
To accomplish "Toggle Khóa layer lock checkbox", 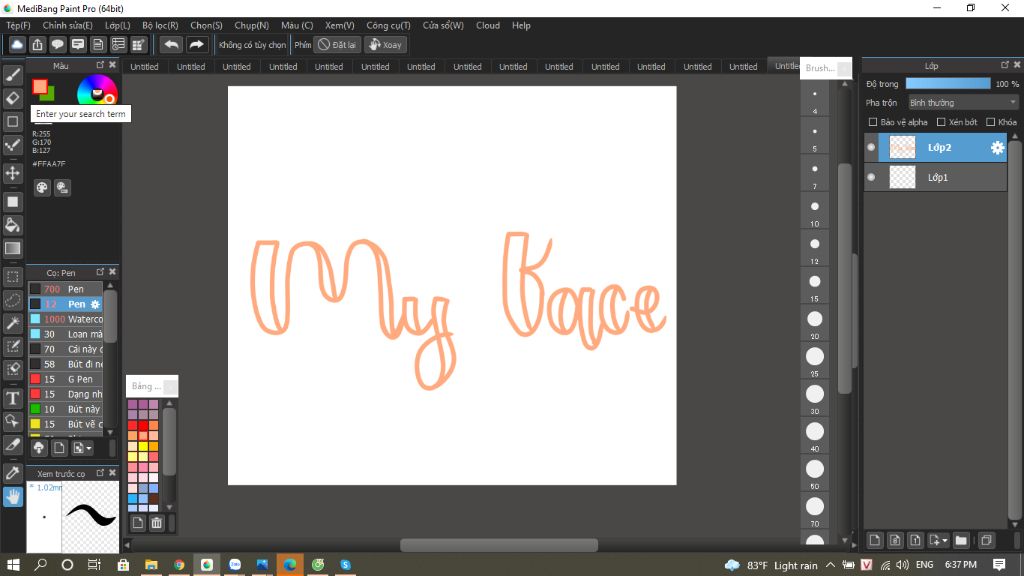I will pos(991,122).
